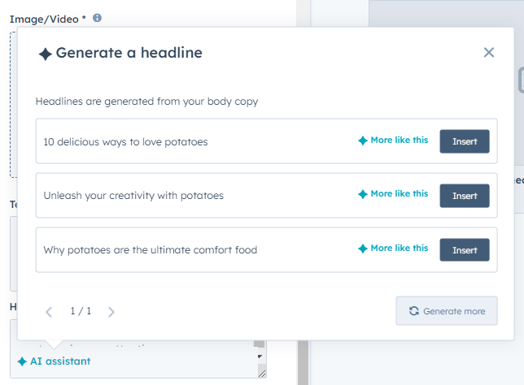524x385 pixels.
Task: Click the refresh icon in Generate more
Action: click(414, 311)
